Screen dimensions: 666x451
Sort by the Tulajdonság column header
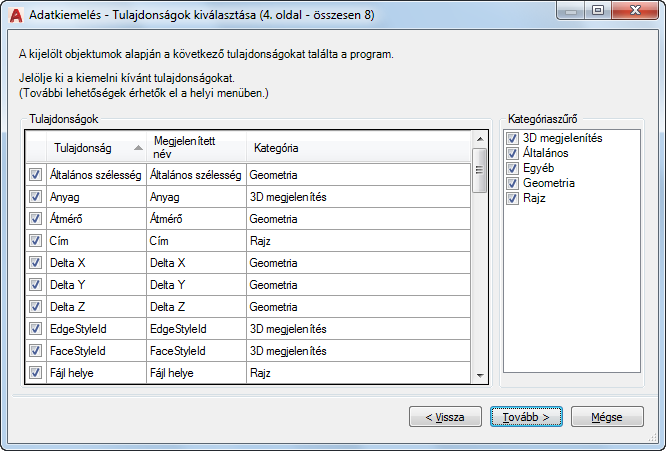pyautogui.click(x=96, y=148)
